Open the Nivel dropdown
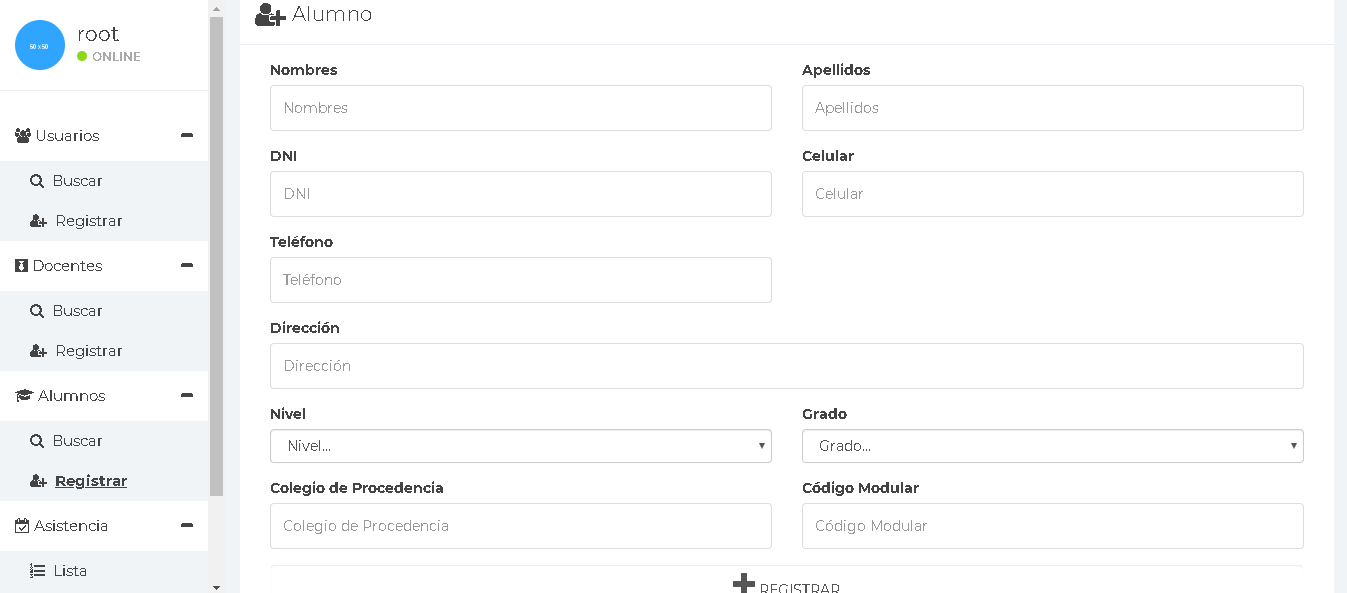This screenshot has height=593, width=1347. [520, 446]
